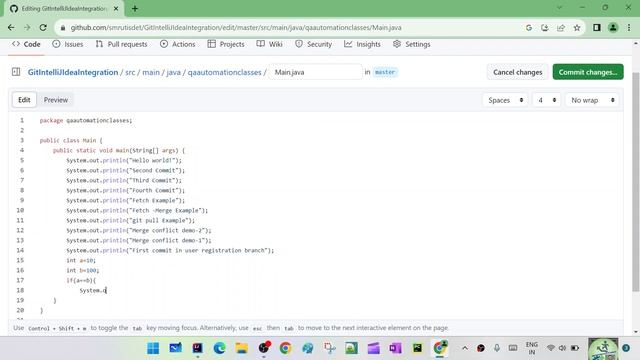The height and width of the screenshot is (360, 640).
Task: Open repository Settings tab
Action: click(411, 44)
